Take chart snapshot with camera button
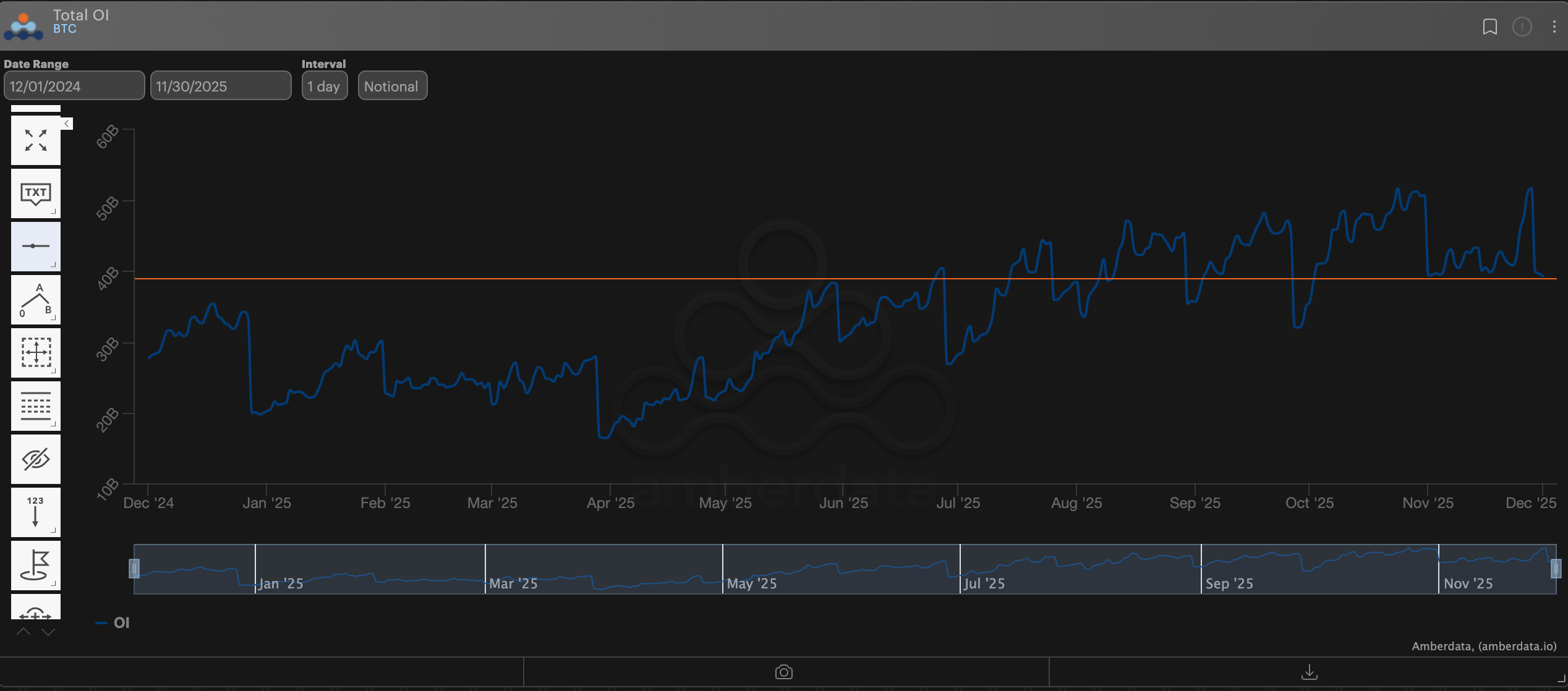The height and width of the screenshot is (691, 1568). [784, 672]
